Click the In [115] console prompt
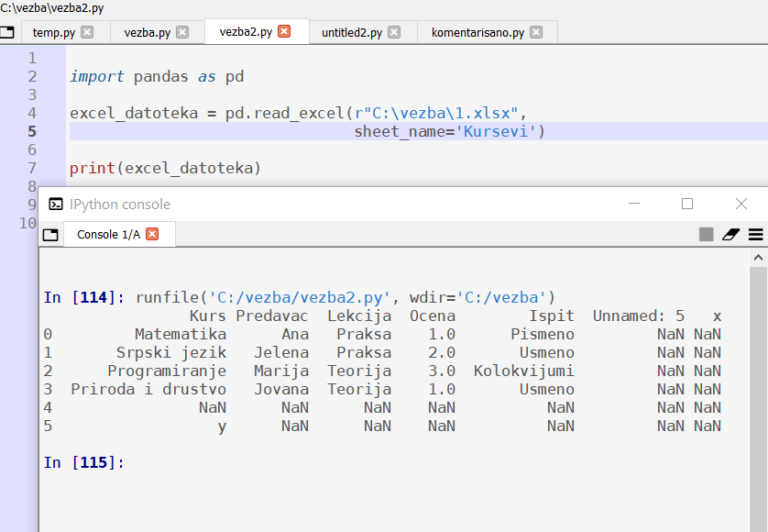The width and height of the screenshot is (768, 532). (x=84, y=462)
